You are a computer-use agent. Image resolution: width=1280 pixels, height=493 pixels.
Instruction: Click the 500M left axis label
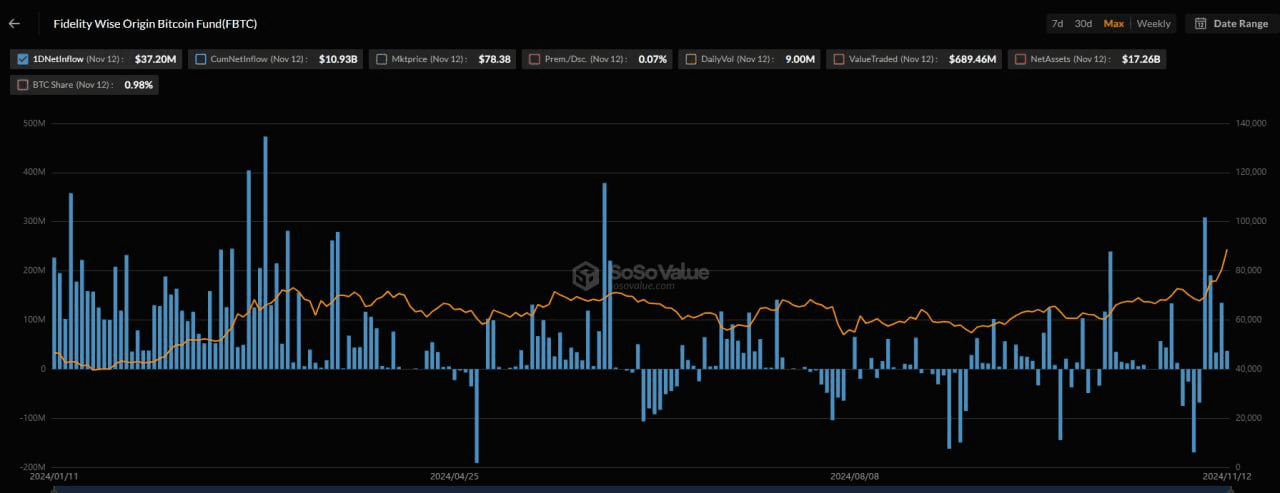(x=34, y=123)
